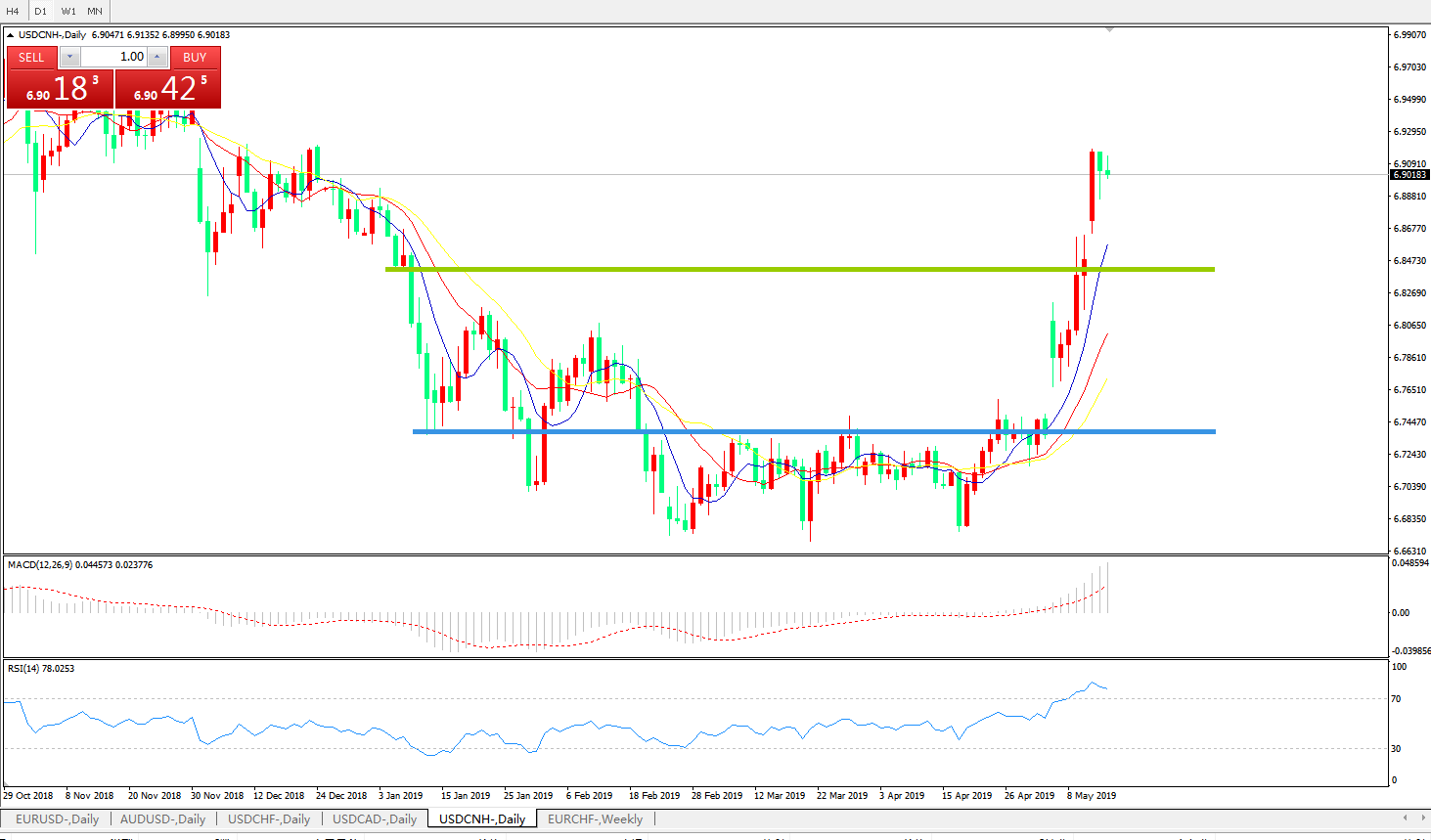Click the 1.00 volume input field
Viewport: 1431px width, 840px height.
[x=113, y=57]
